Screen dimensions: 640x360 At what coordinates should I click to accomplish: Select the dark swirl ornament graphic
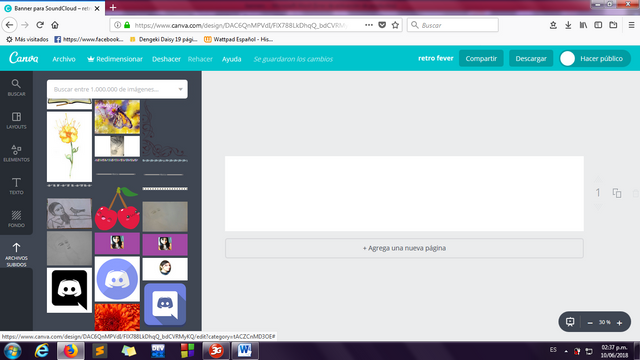click(165, 129)
